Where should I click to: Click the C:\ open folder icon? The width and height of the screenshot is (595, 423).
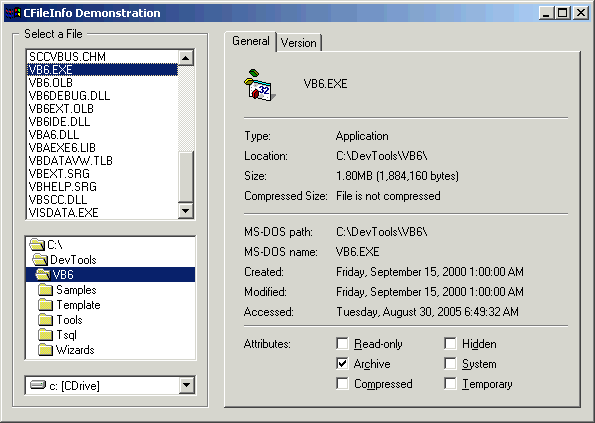click(x=37, y=245)
